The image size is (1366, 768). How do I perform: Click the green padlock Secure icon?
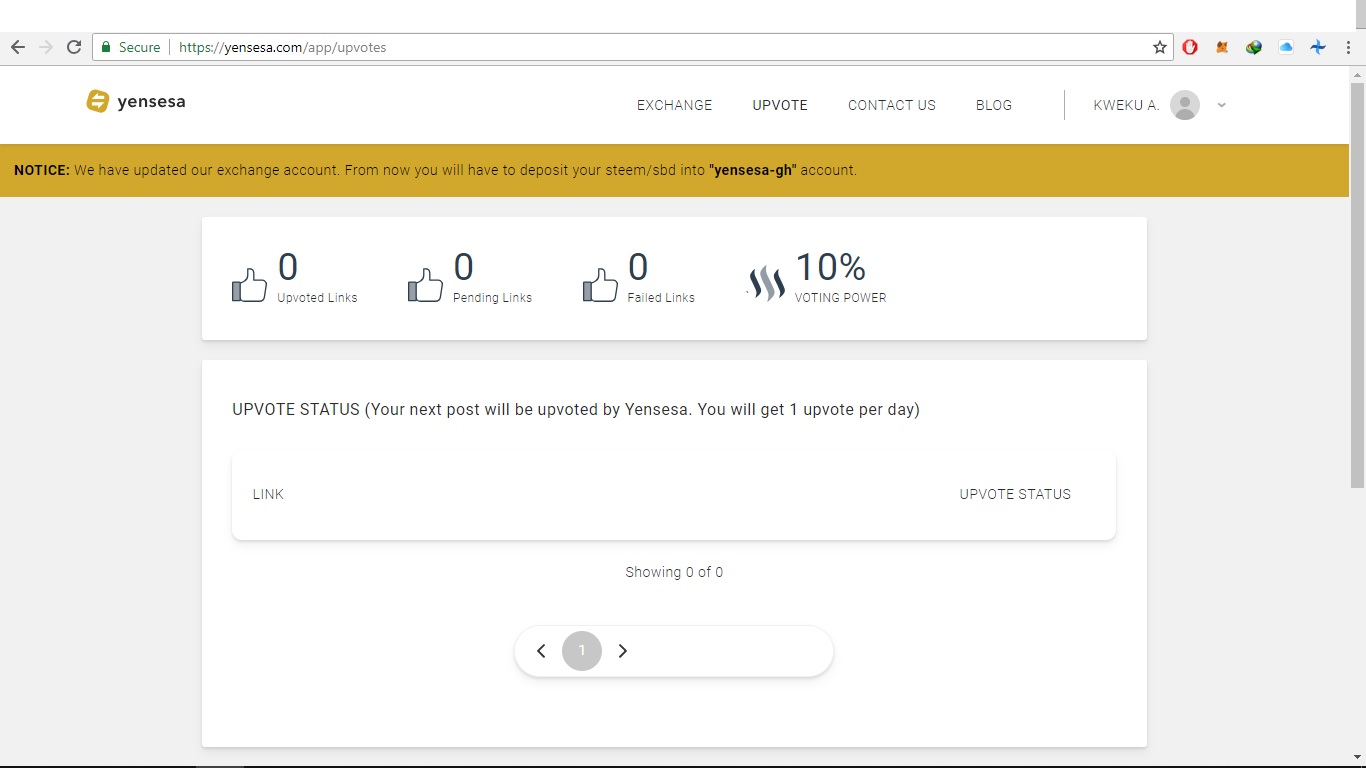(x=106, y=47)
